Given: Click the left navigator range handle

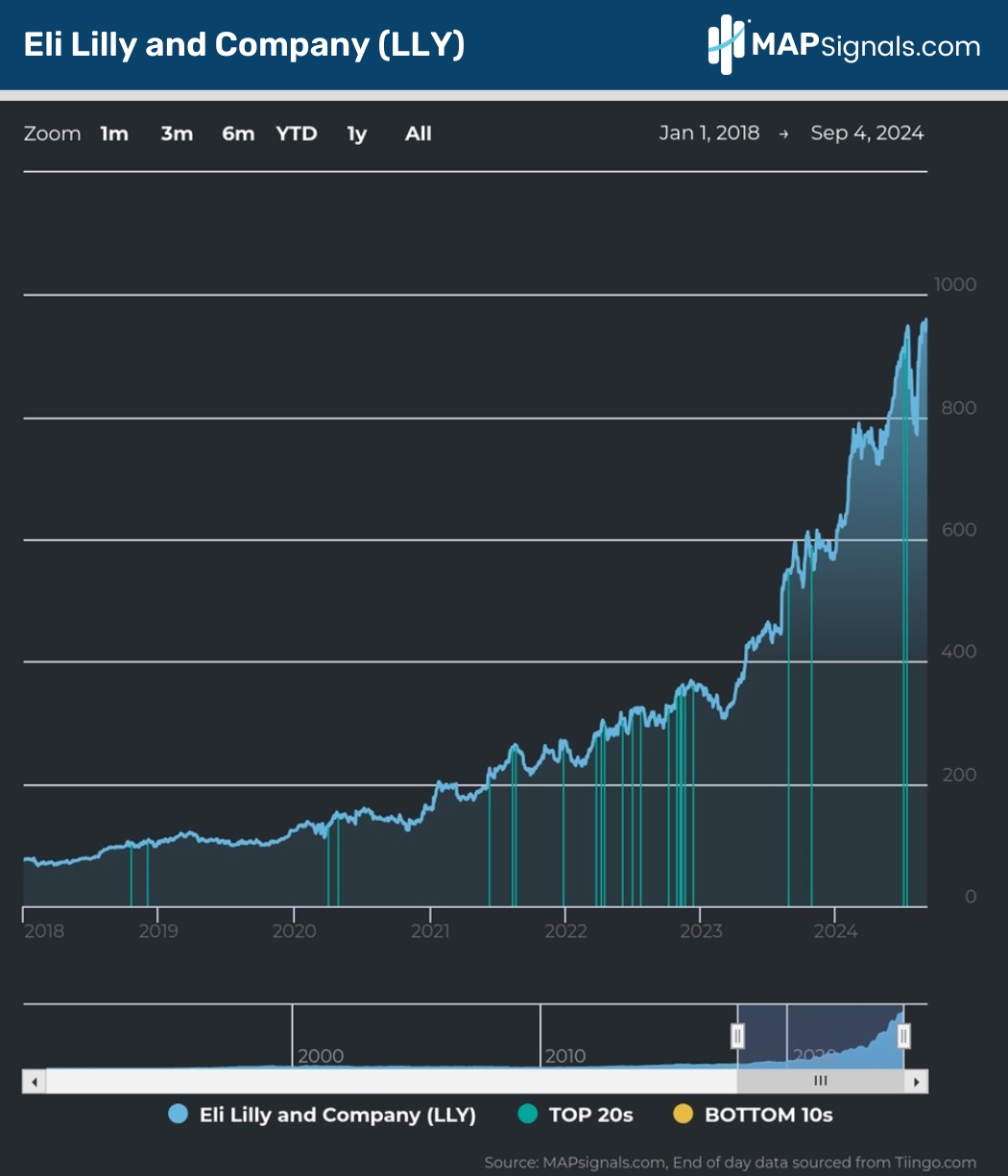Looking at the screenshot, I should tap(737, 1036).
